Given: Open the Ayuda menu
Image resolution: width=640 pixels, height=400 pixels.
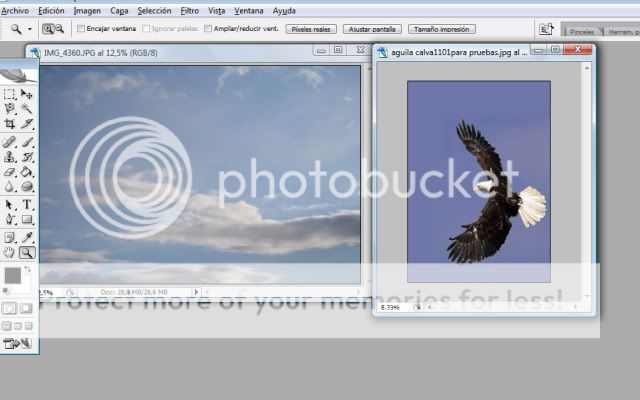Looking at the screenshot, I should [x=284, y=11].
